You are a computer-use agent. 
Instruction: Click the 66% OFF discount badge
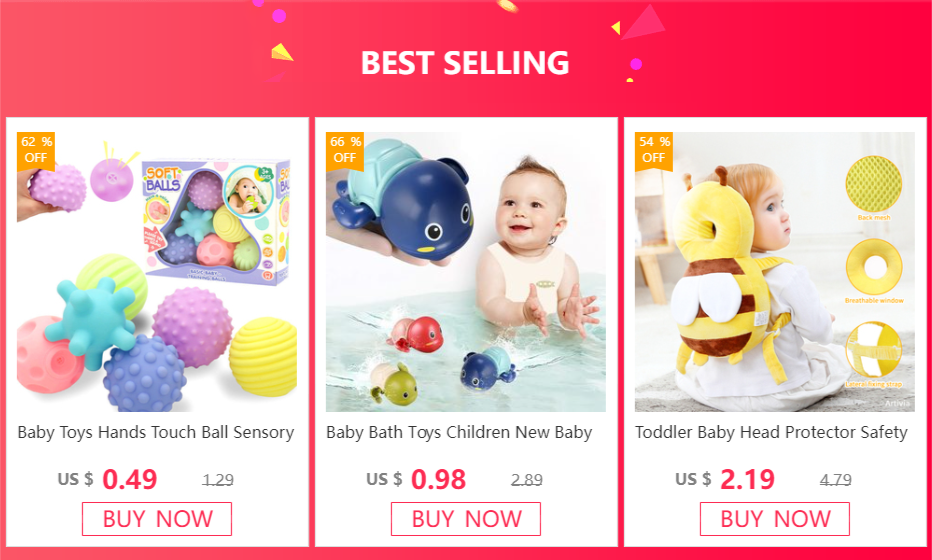pos(345,151)
